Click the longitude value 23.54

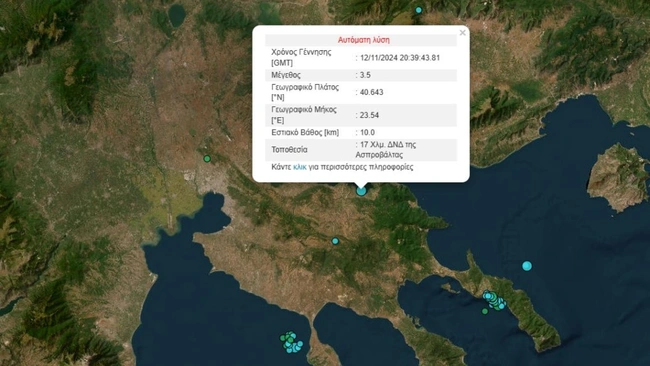click(369, 115)
